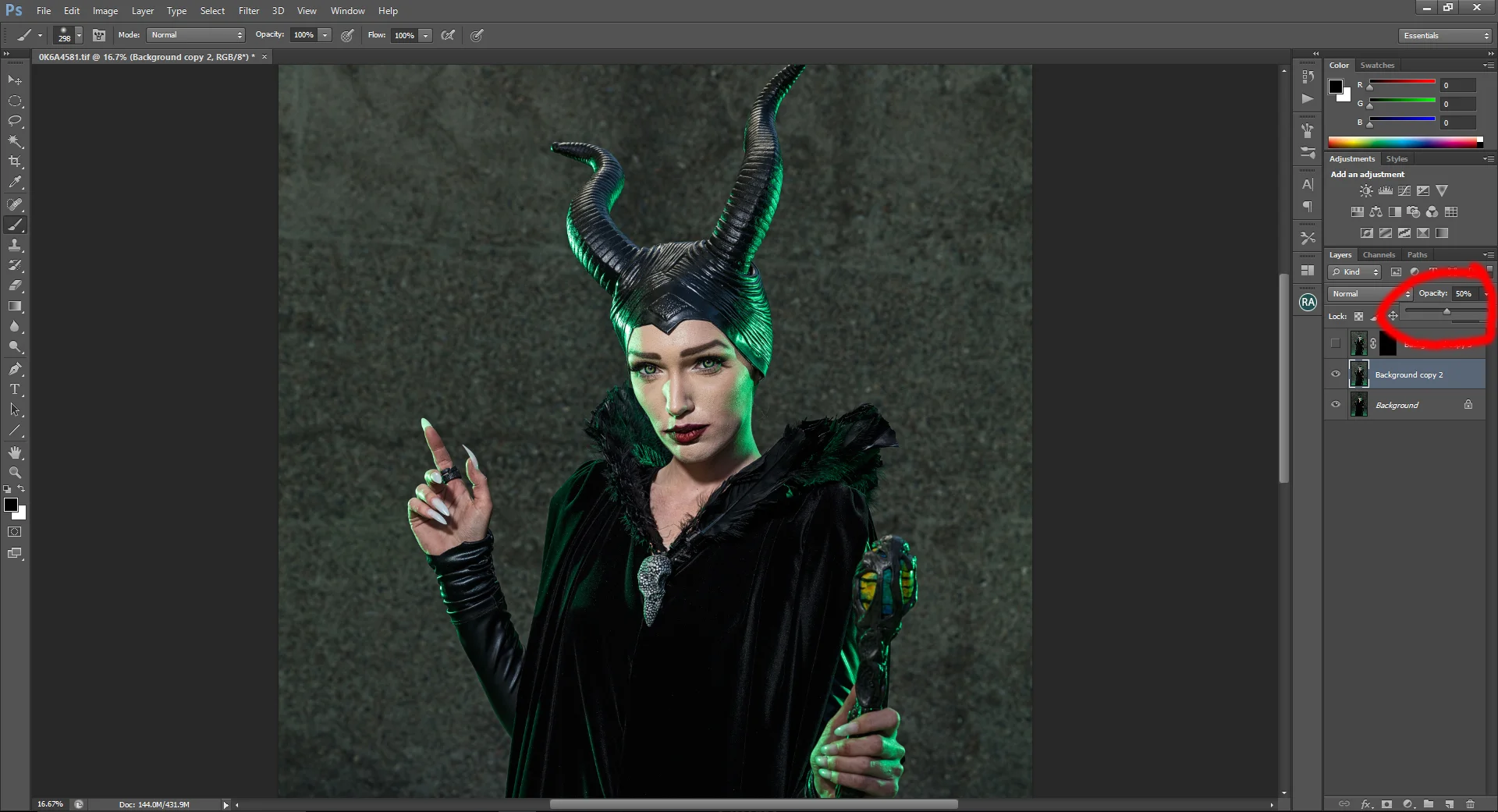This screenshot has height=812, width=1498.
Task: Add a Color Balance adjustment
Action: (x=1376, y=212)
